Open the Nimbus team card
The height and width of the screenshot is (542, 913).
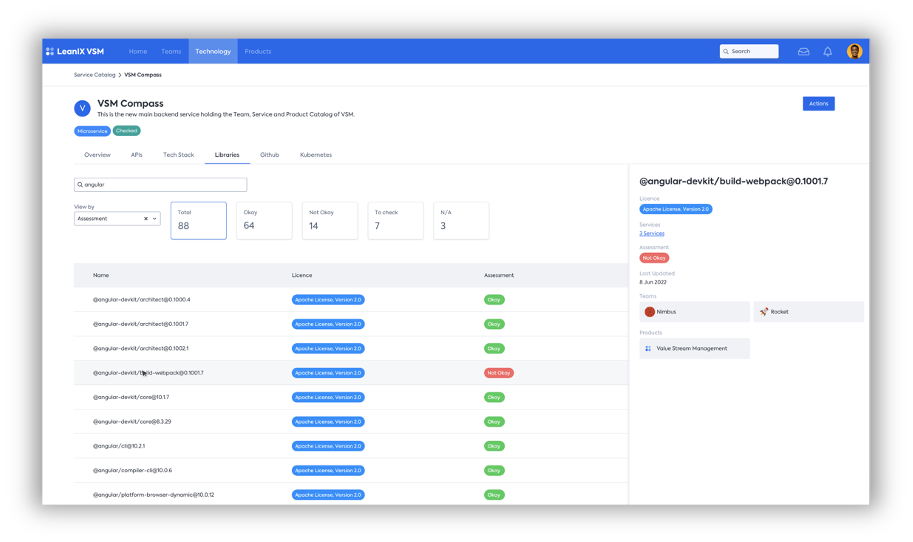pos(694,312)
